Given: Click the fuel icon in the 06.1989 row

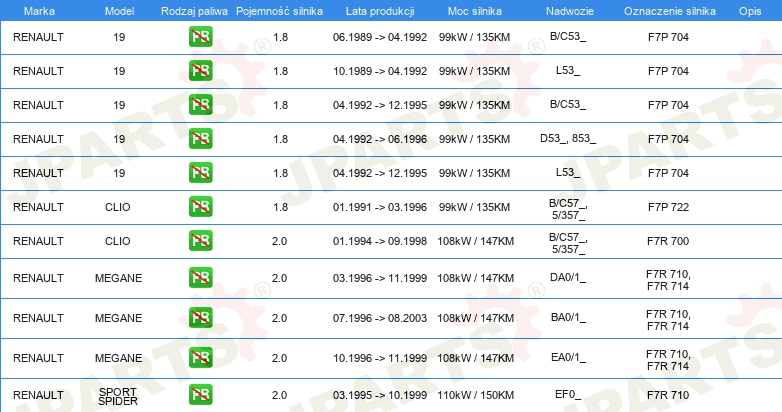Looking at the screenshot, I should coord(200,37).
